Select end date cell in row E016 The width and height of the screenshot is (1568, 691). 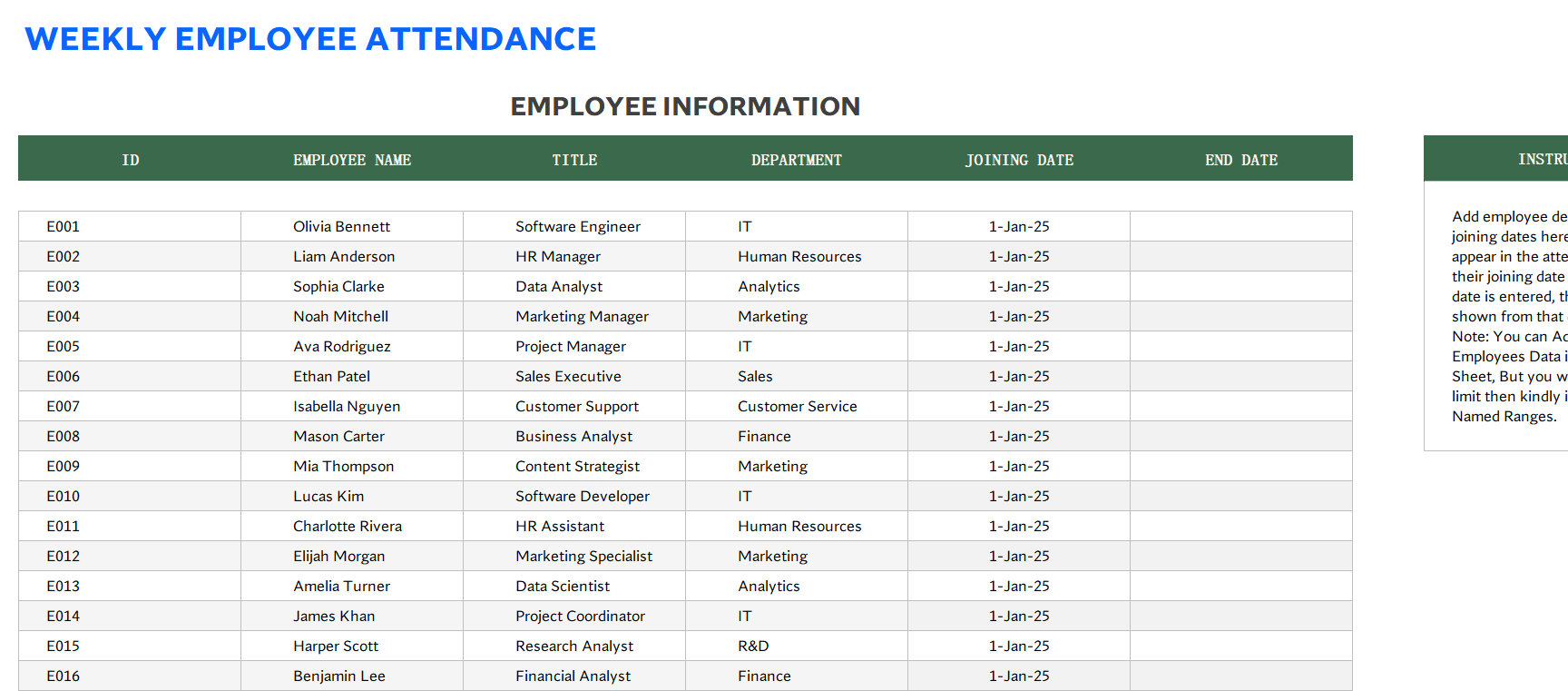pyautogui.click(x=1241, y=676)
